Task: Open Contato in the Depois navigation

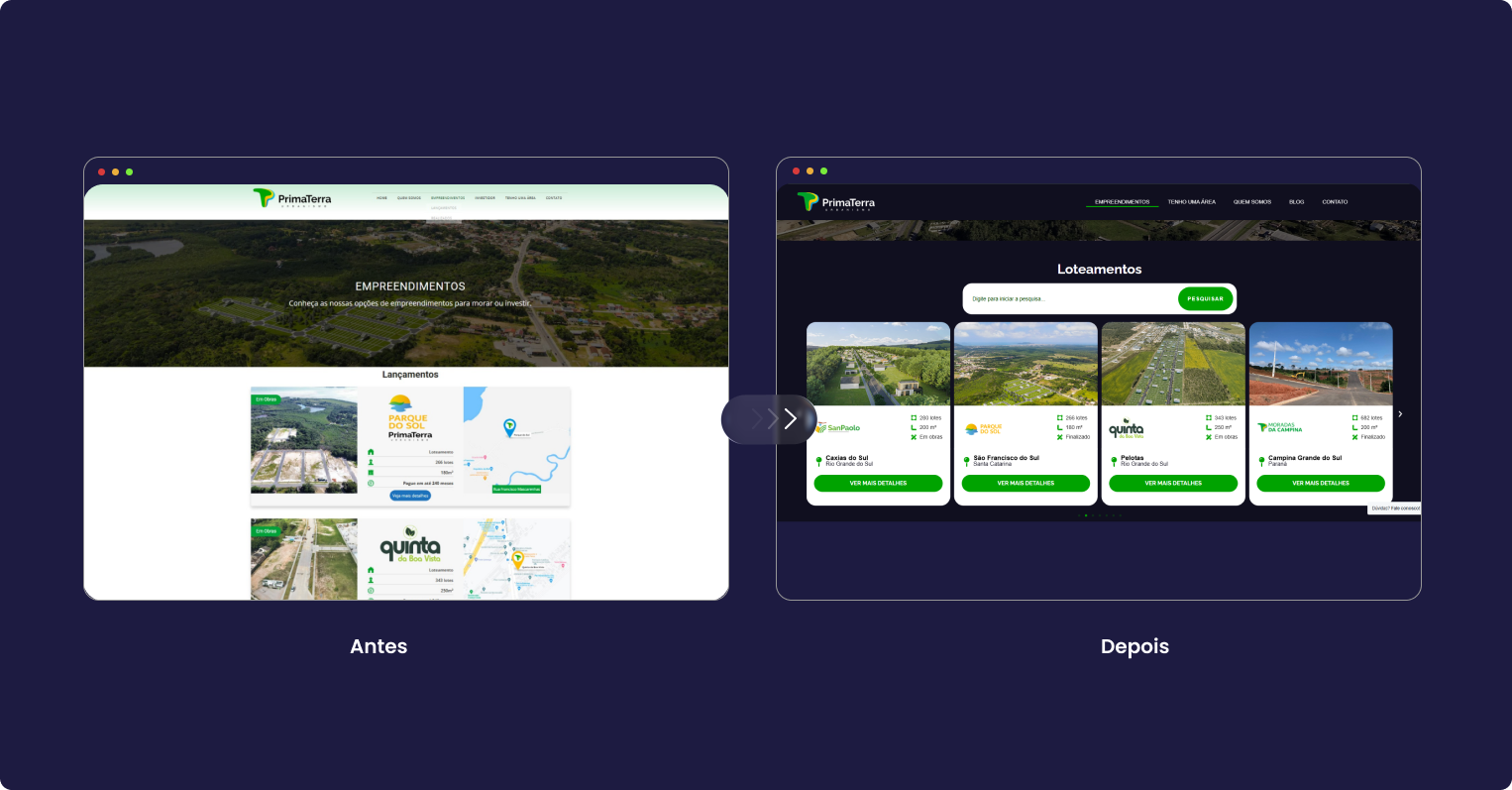Action: [x=1335, y=202]
